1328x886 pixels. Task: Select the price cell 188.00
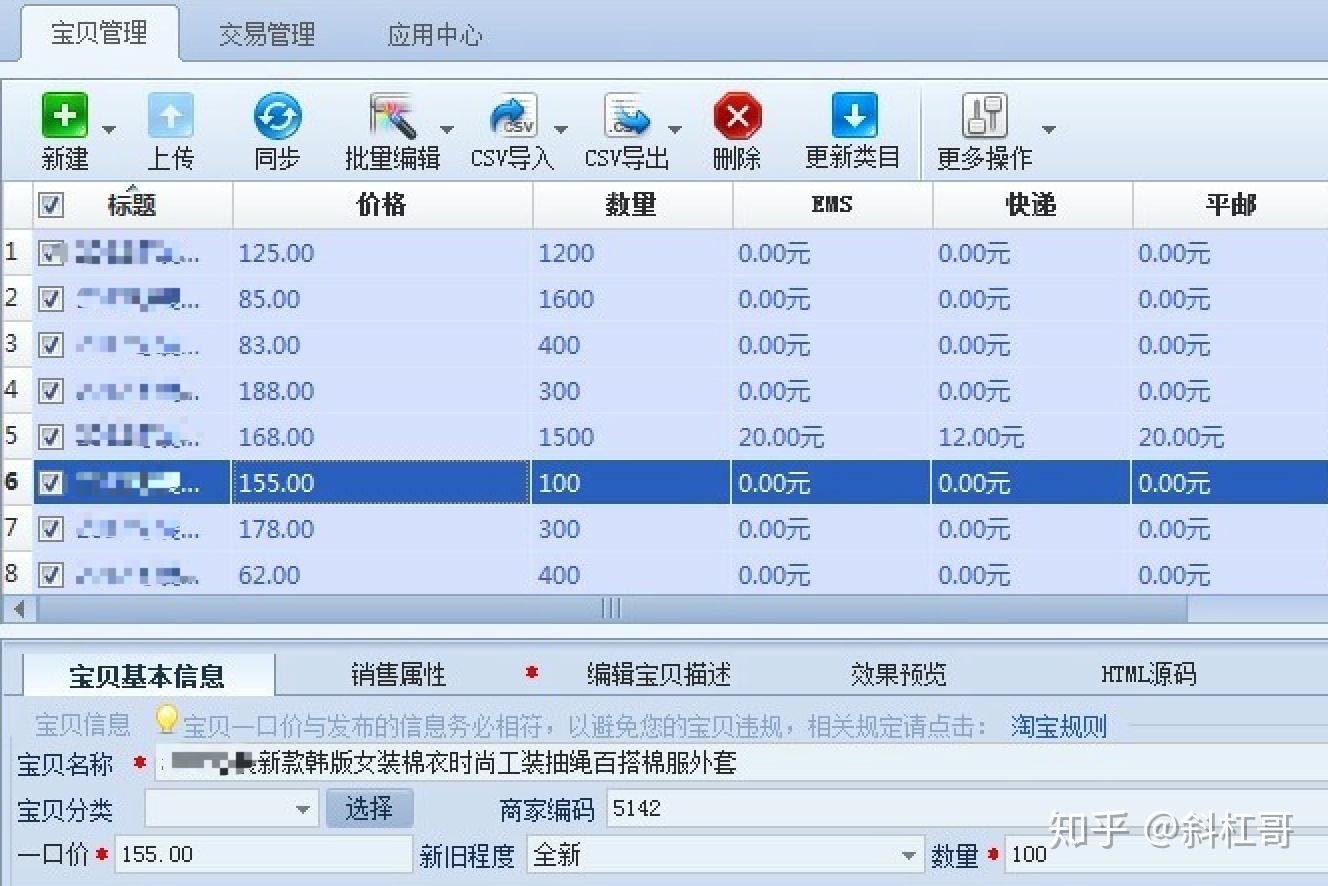(382, 391)
